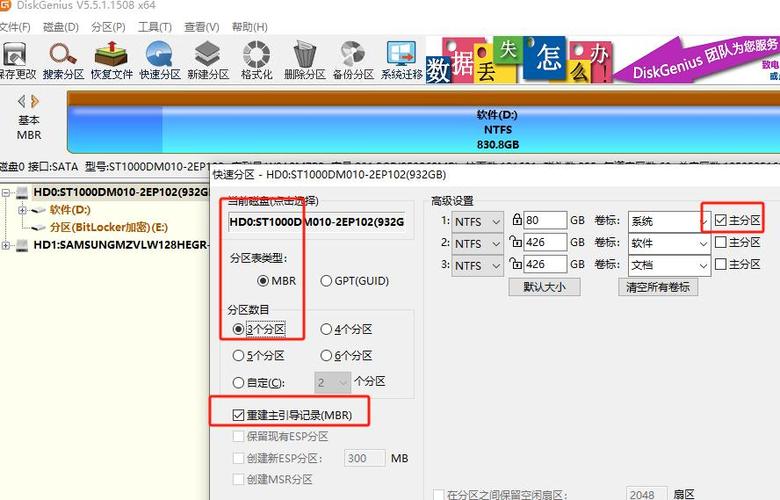The width and height of the screenshot is (780, 500).
Task: Open volume label dropdown showing 文档
Action: 669,265
